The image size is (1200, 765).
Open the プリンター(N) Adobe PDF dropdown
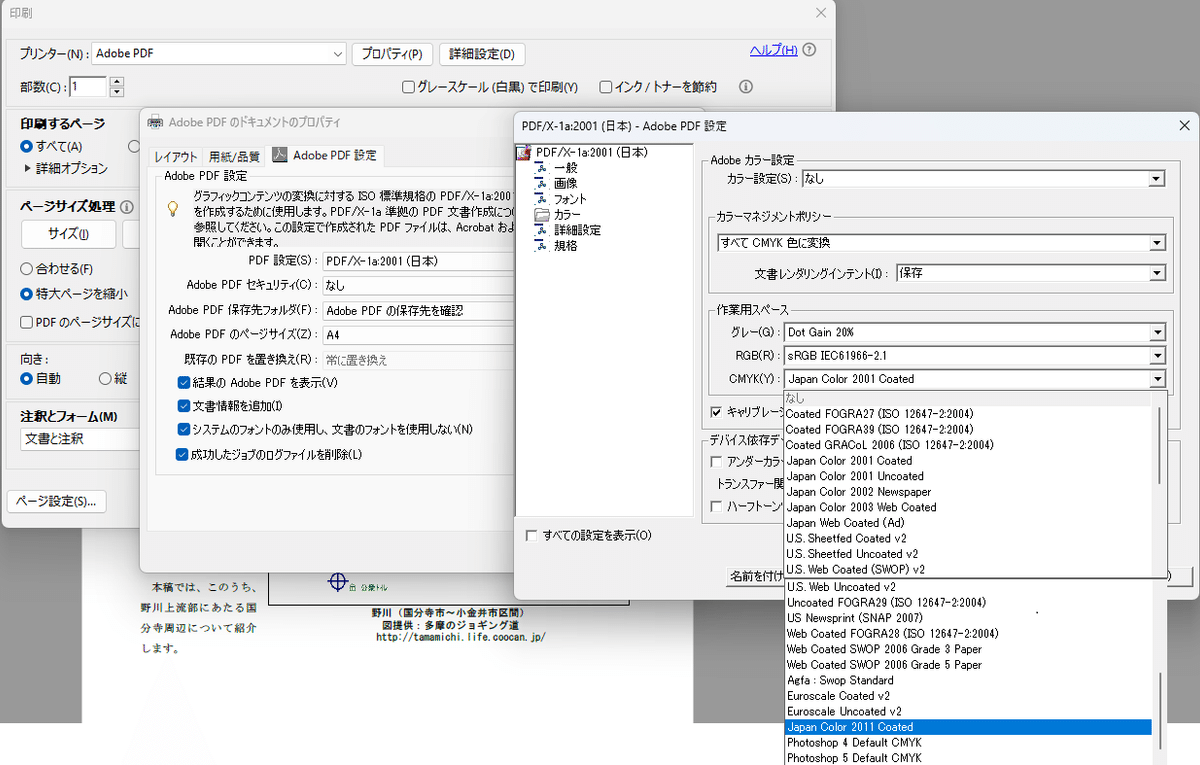218,54
